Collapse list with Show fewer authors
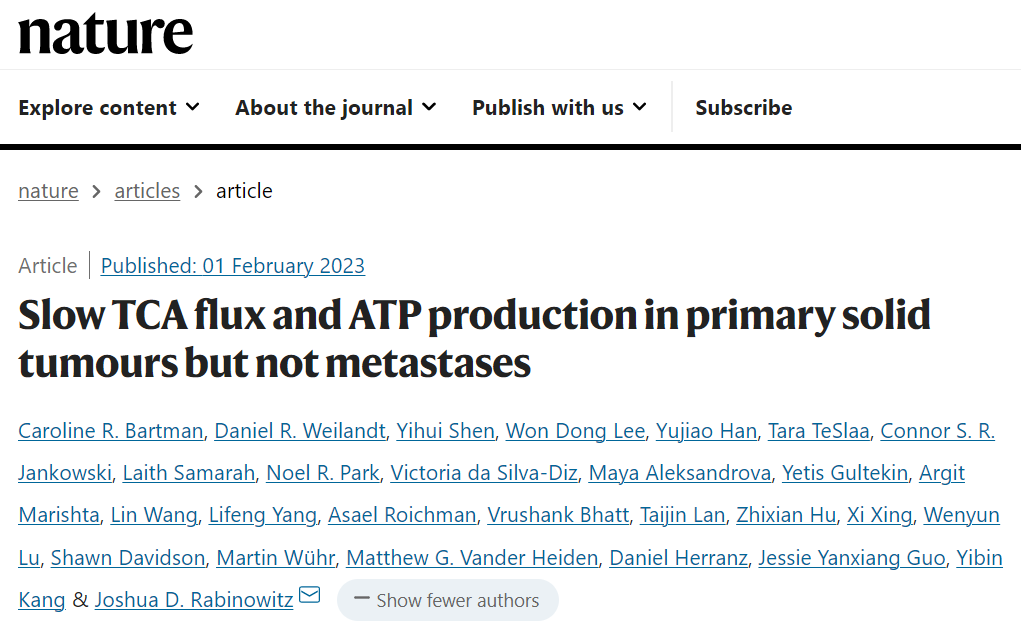Viewport: 1021px width, 630px height. tap(447, 601)
